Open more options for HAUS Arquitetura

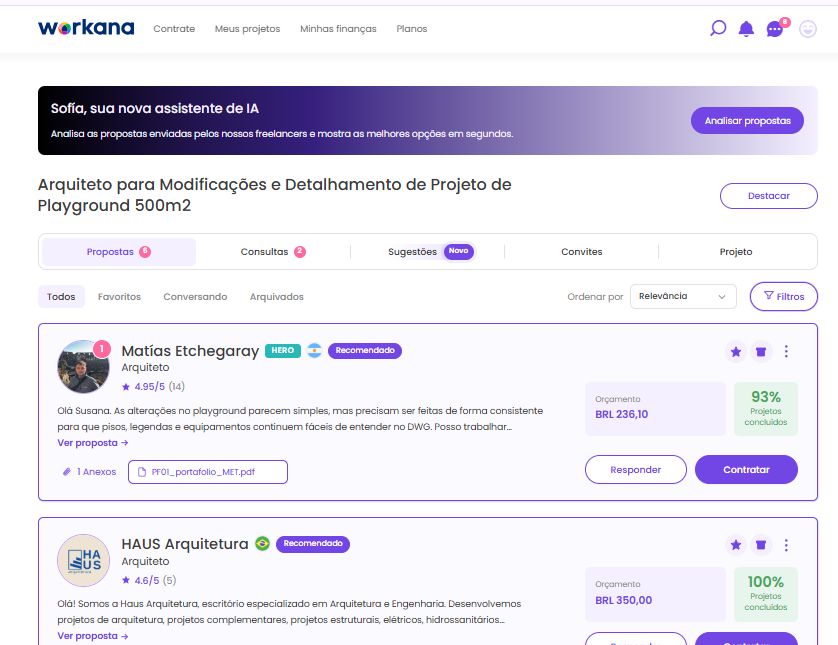(786, 545)
